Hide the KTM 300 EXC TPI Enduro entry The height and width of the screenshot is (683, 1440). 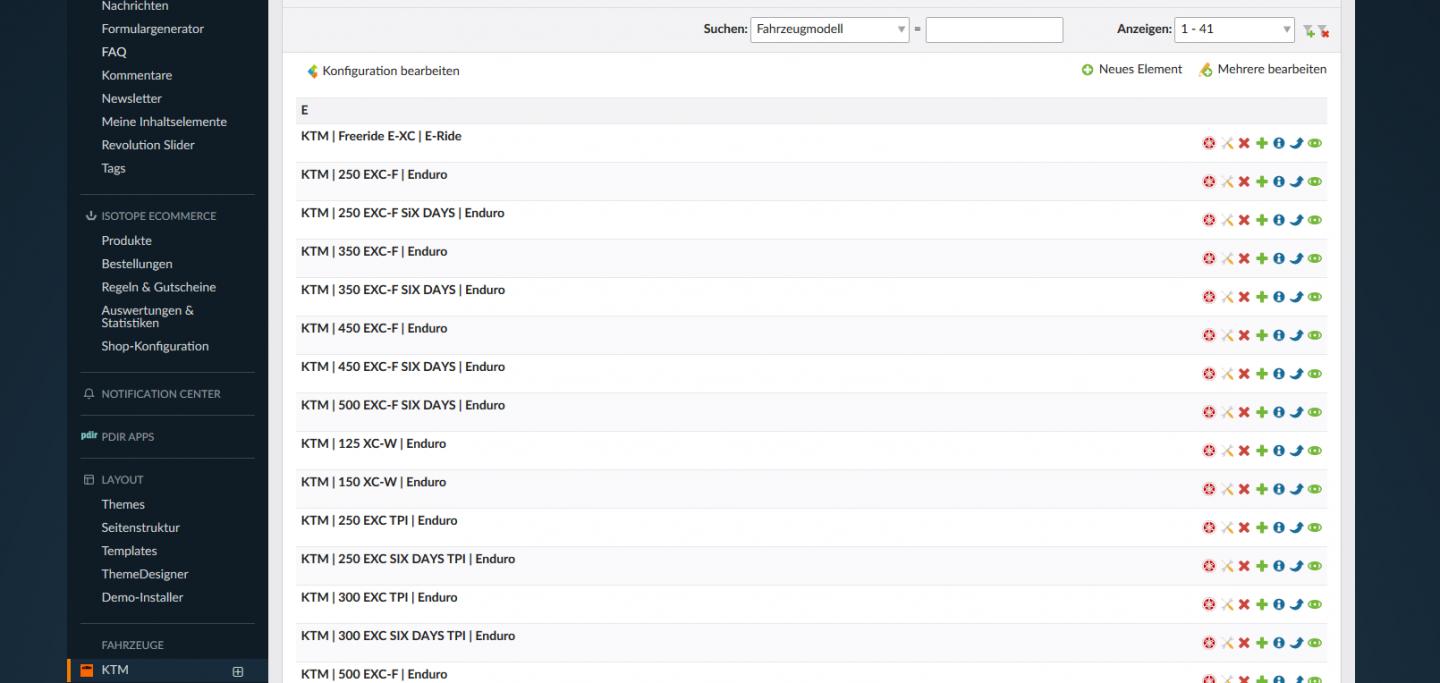[x=1315, y=605]
